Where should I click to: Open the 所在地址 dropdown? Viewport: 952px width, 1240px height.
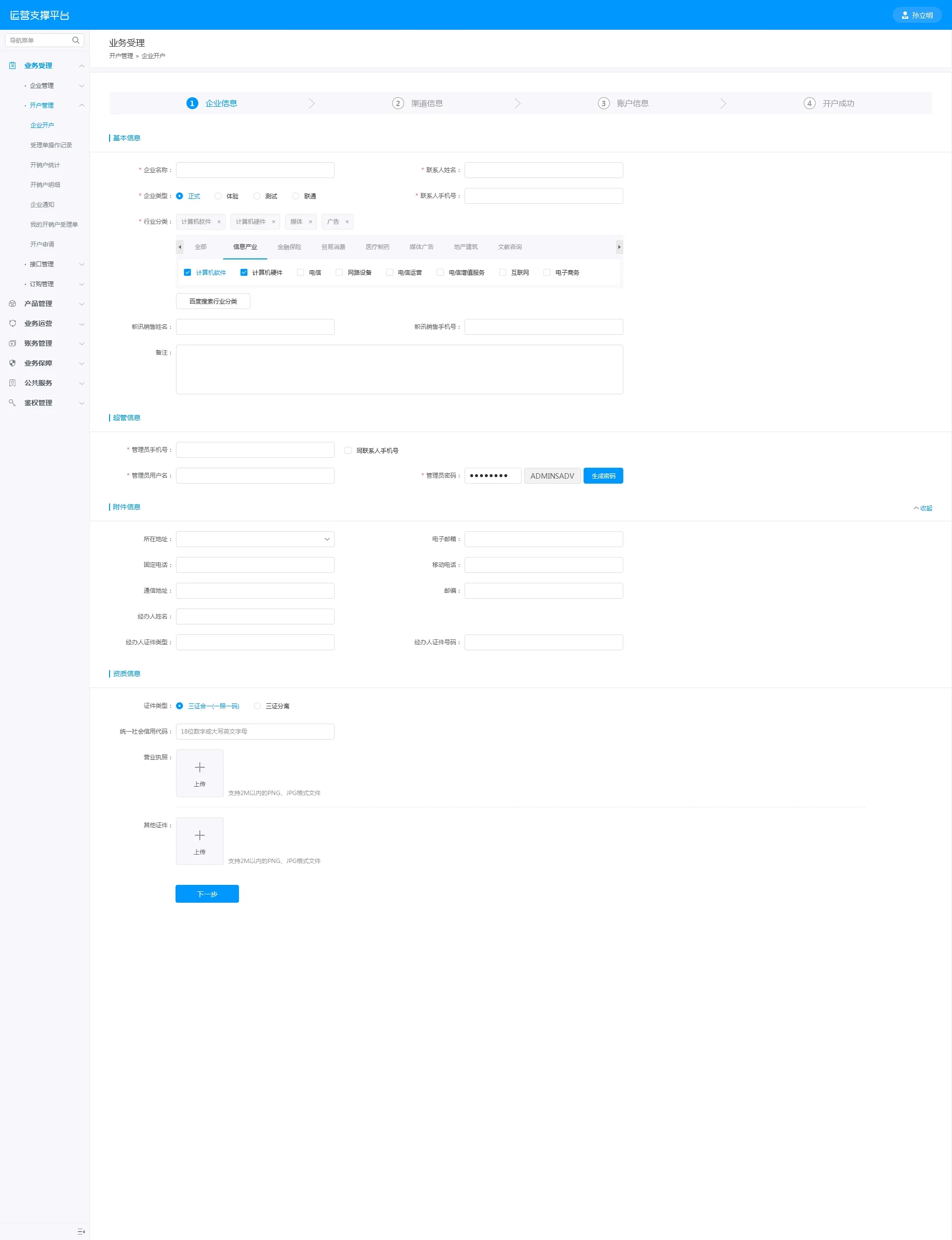point(255,539)
